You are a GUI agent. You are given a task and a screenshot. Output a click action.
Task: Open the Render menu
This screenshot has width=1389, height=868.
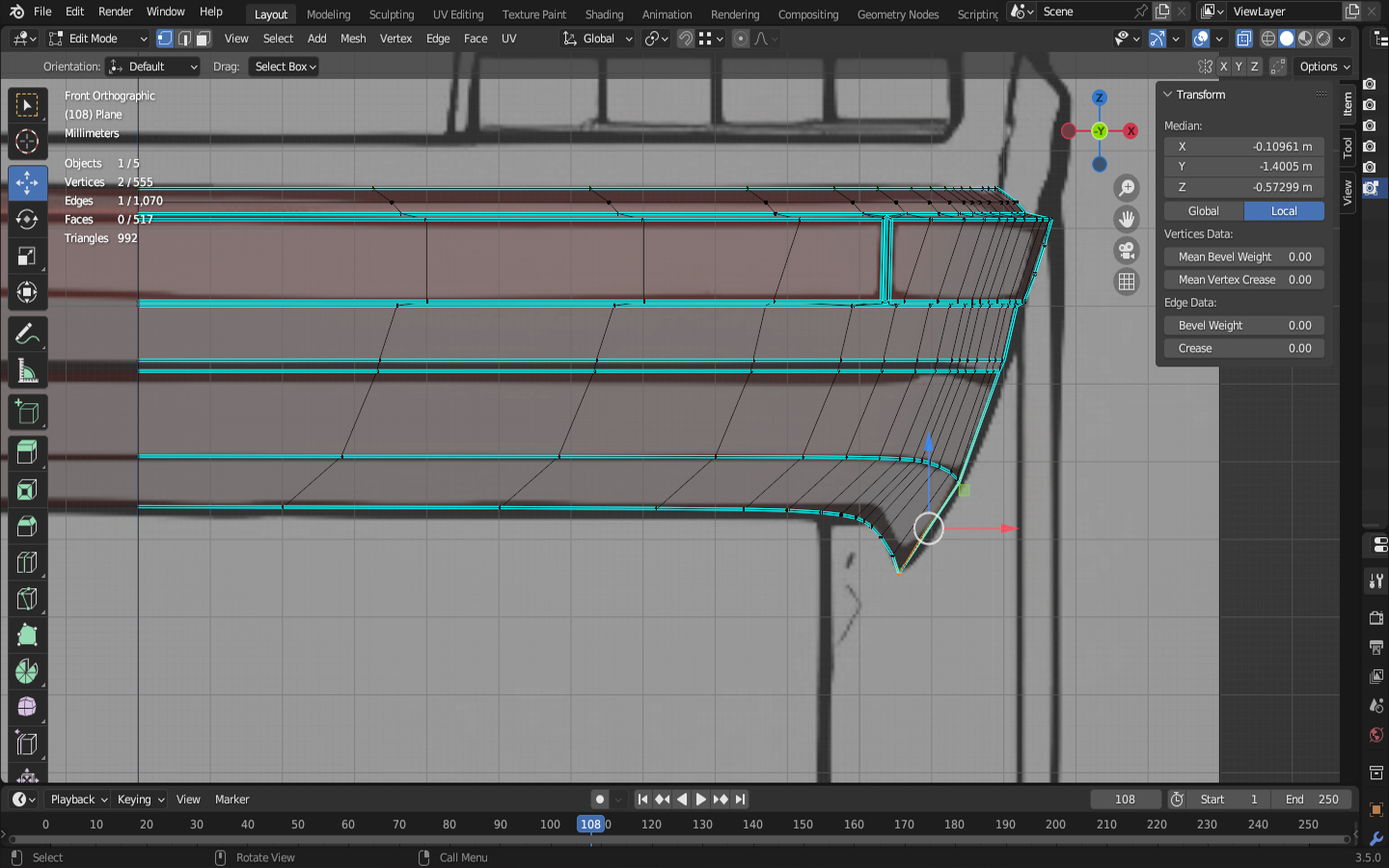[x=115, y=12]
